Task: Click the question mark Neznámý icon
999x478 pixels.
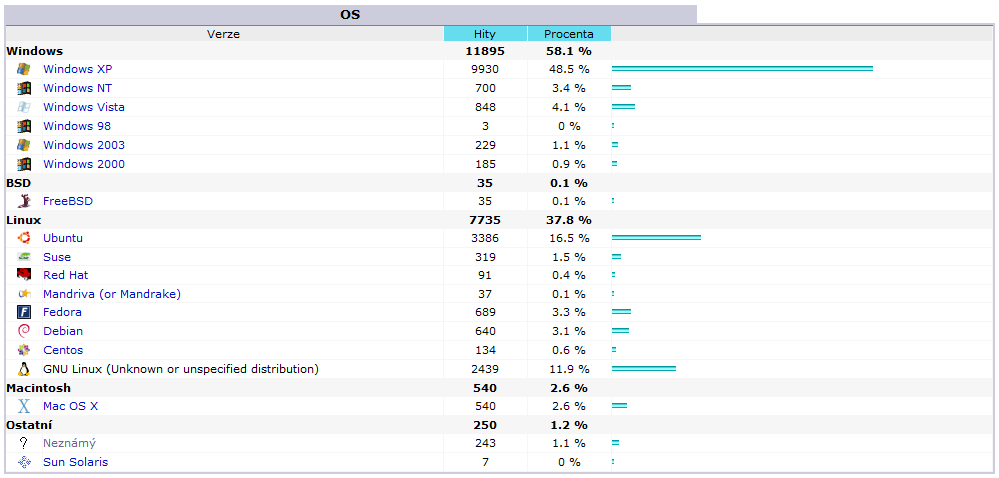Action: (x=24, y=443)
